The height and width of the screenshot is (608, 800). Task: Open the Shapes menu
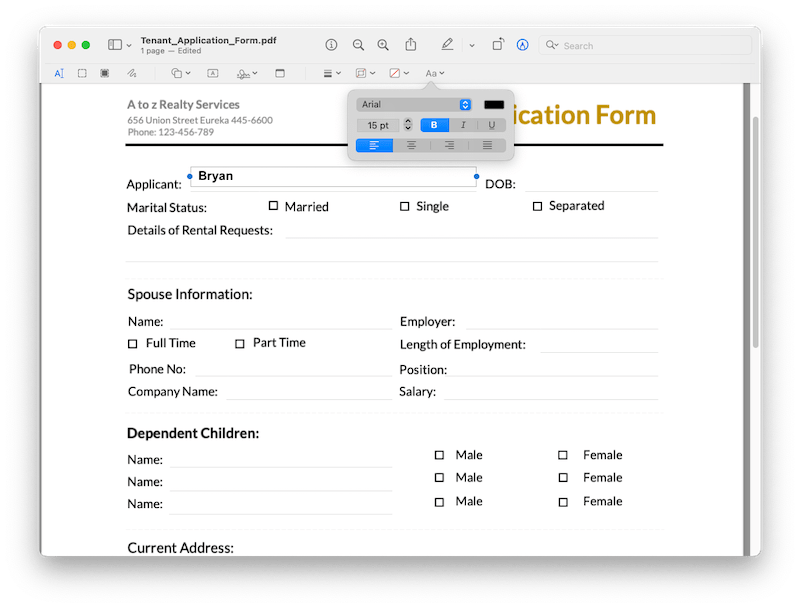181,73
